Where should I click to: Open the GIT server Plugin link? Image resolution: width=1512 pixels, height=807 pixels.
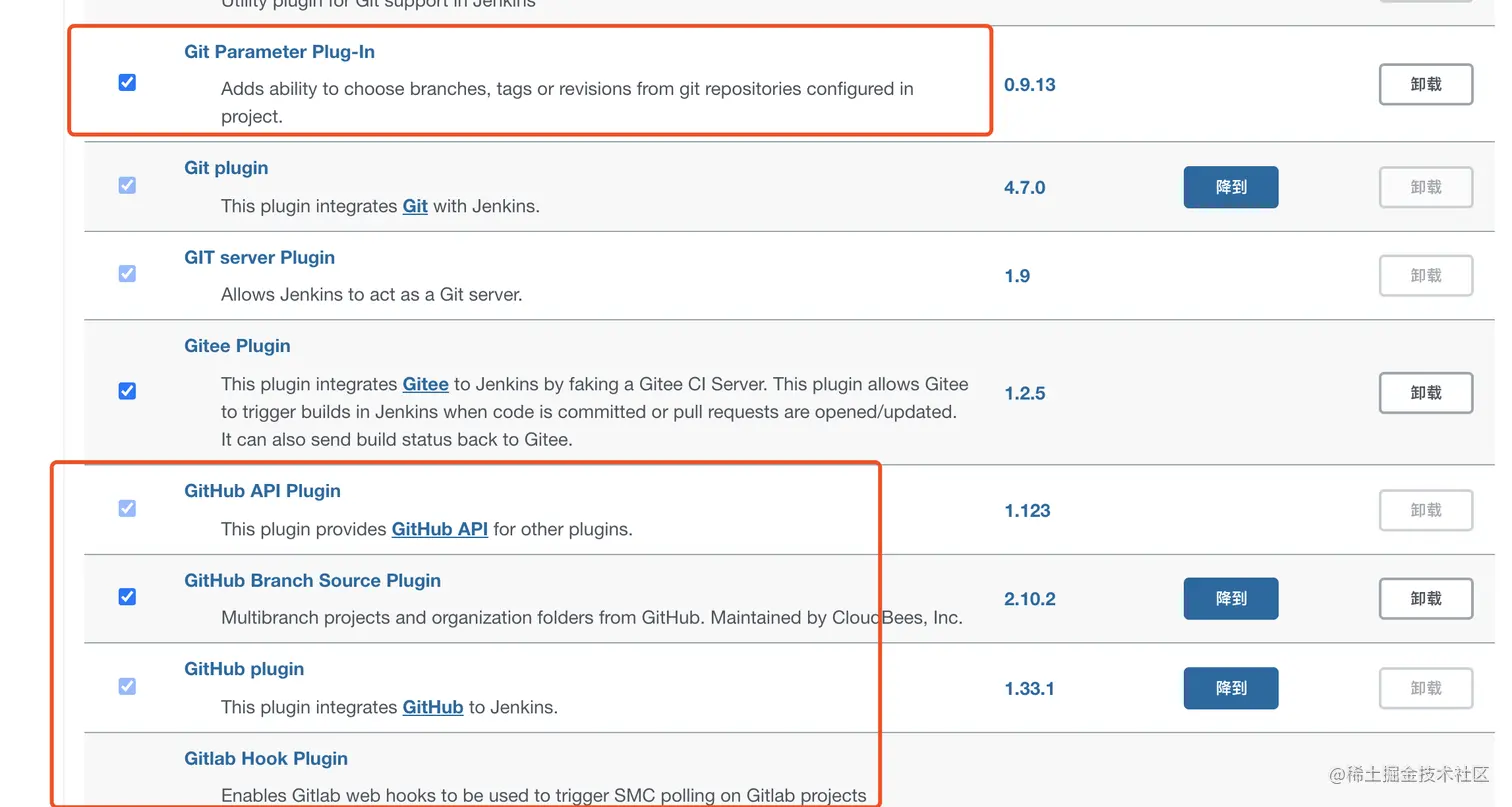coord(260,258)
